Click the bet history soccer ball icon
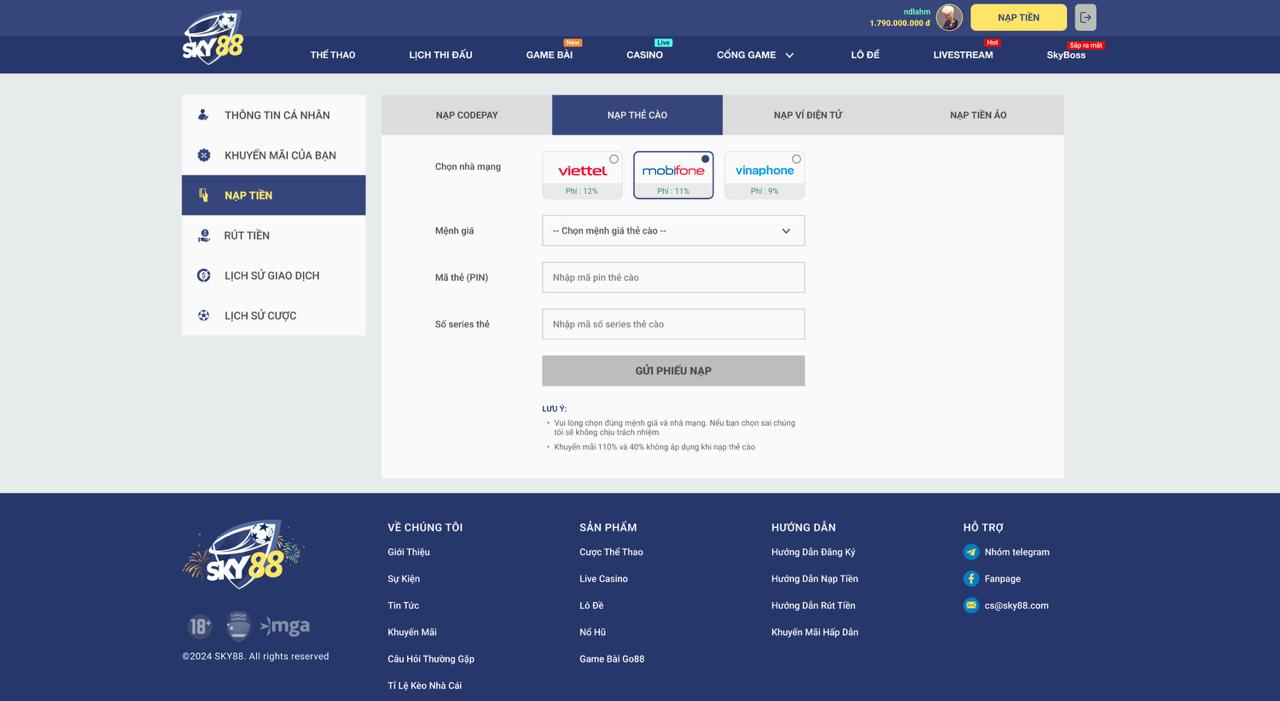 [203, 315]
